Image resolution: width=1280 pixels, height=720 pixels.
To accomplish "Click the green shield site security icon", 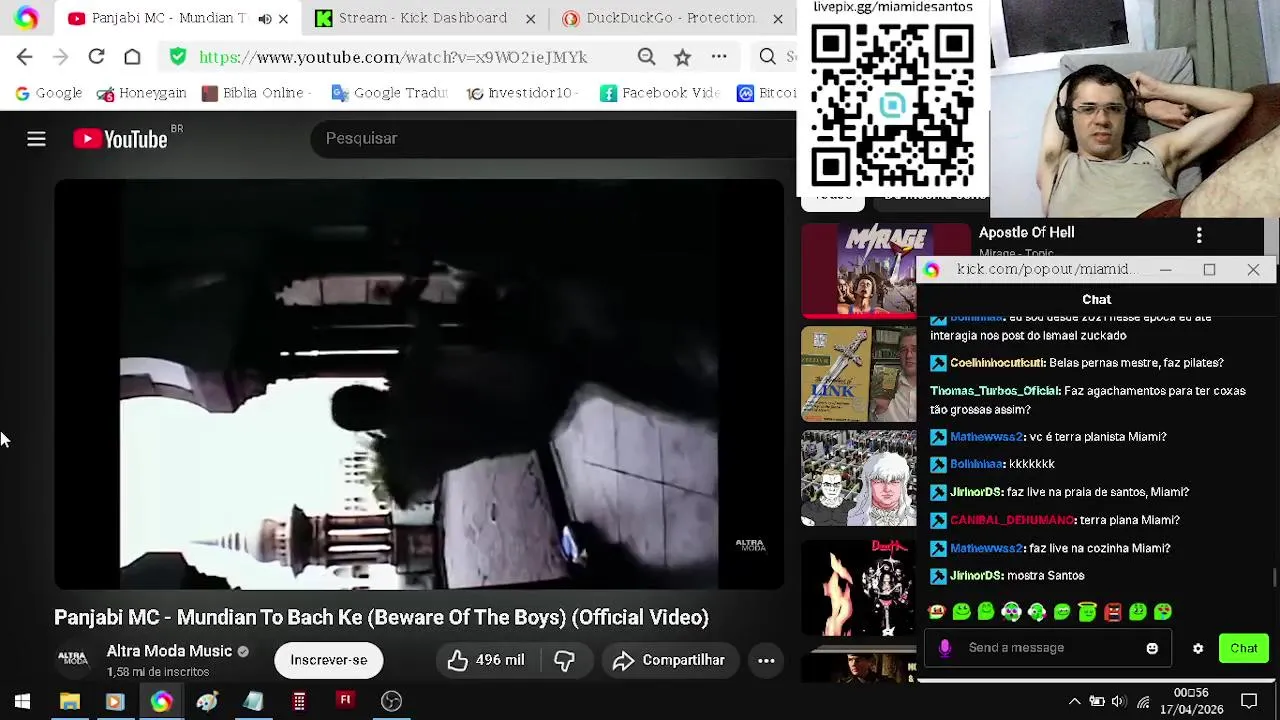I will (x=178, y=57).
